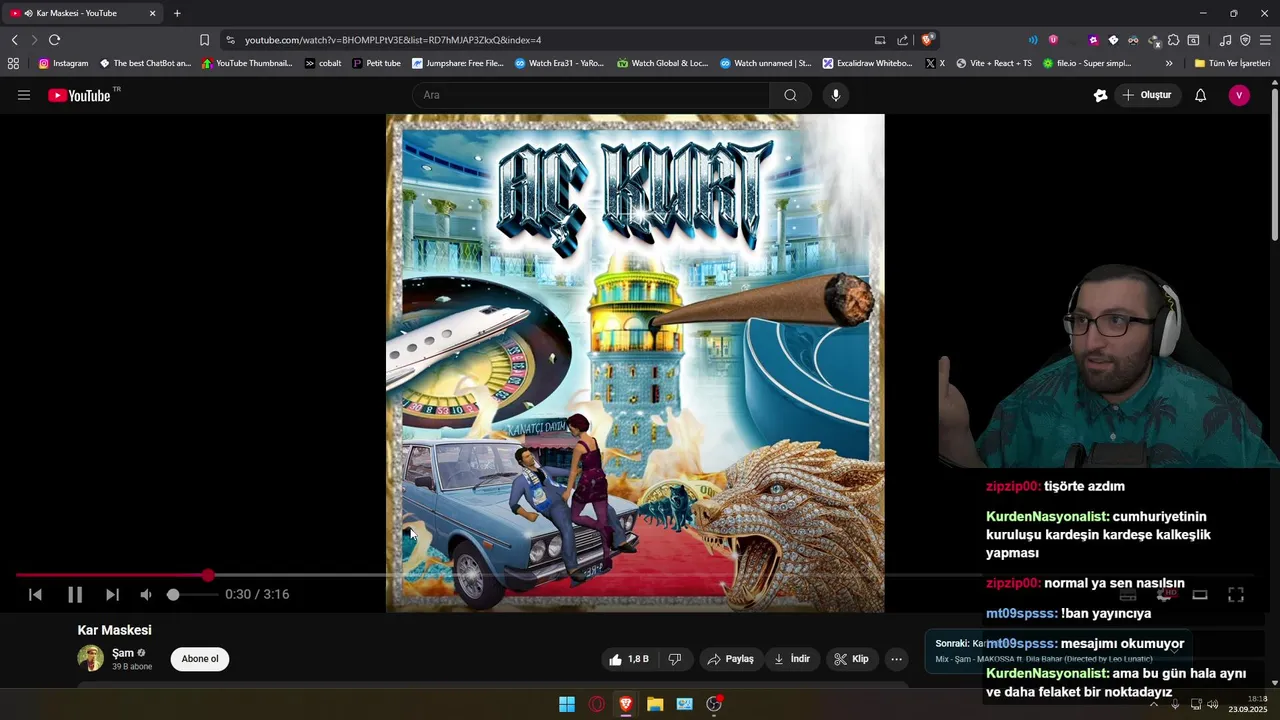This screenshot has height=720, width=1280.
Task: Click the Klip button
Action: [x=852, y=659]
